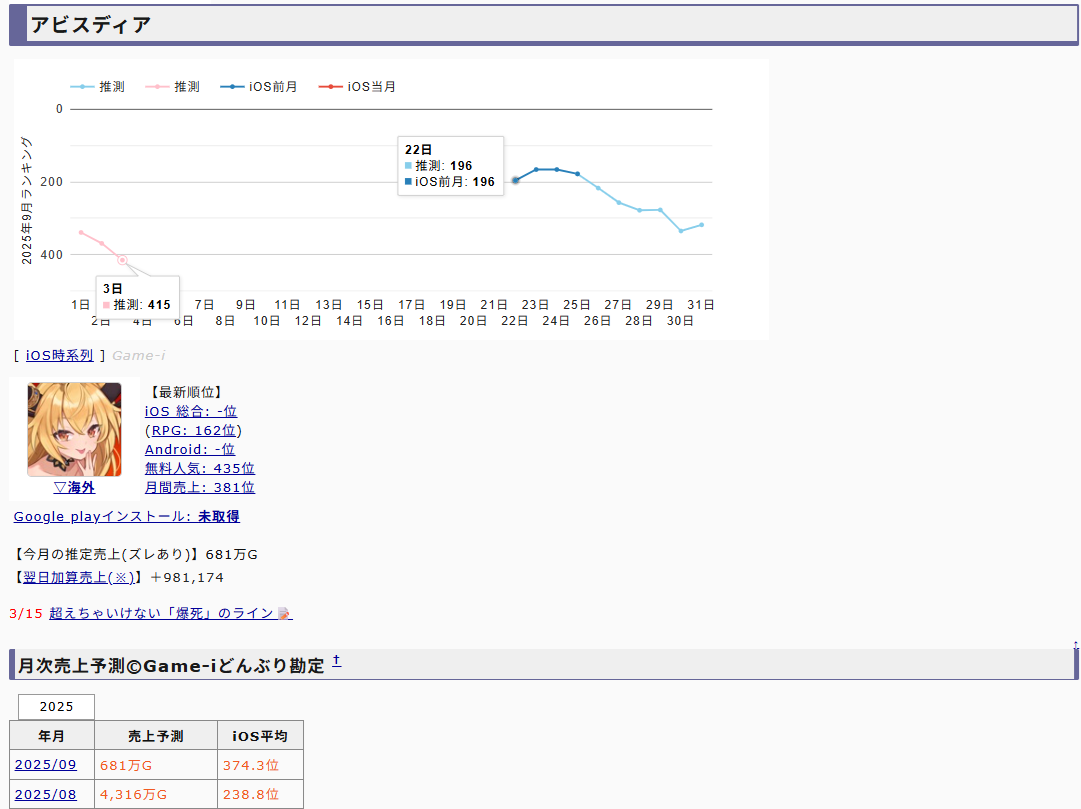This screenshot has height=809, width=1081.
Task: Click the 売上予測 column header
Action: [x=156, y=736]
